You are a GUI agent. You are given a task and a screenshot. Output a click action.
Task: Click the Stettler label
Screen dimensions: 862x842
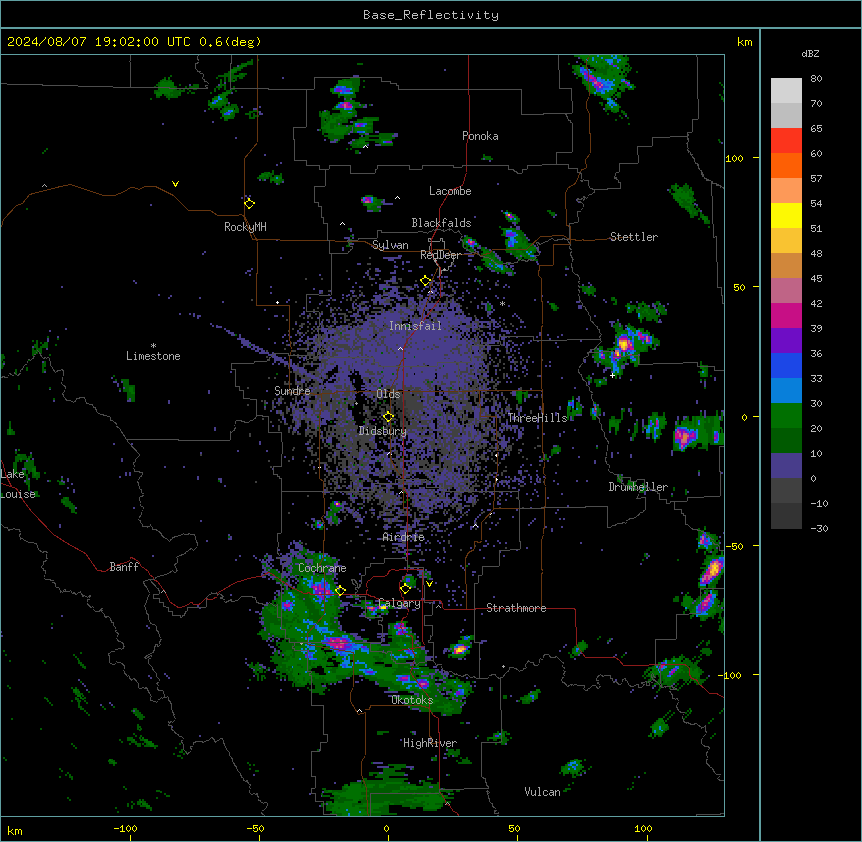pyautogui.click(x=634, y=237)
